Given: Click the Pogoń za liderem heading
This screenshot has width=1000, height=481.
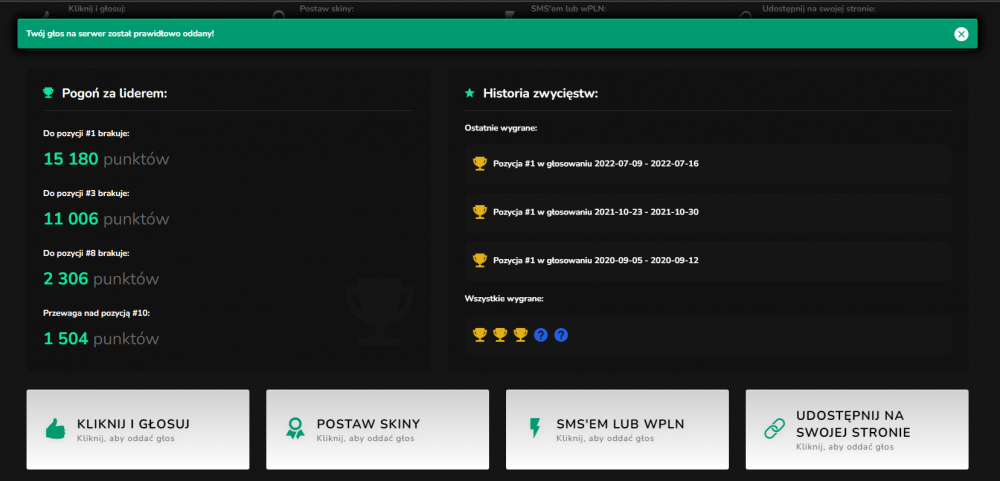Looking at the screenshot, I should pos(115,93).
